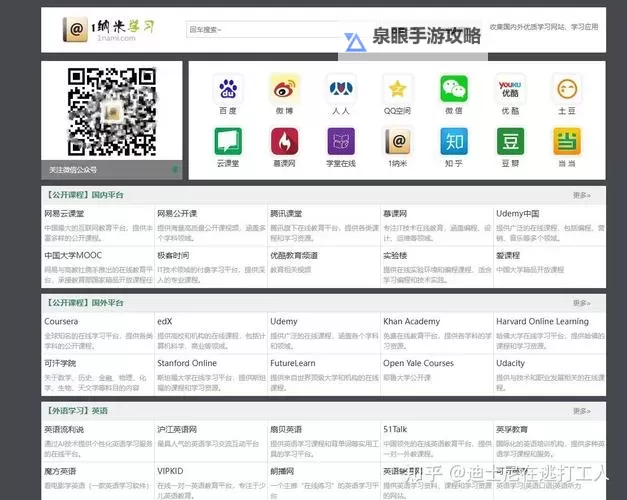Screen dimensions: 627x500
Task: Open the Khan Academy link
Action: coord(411,321)
